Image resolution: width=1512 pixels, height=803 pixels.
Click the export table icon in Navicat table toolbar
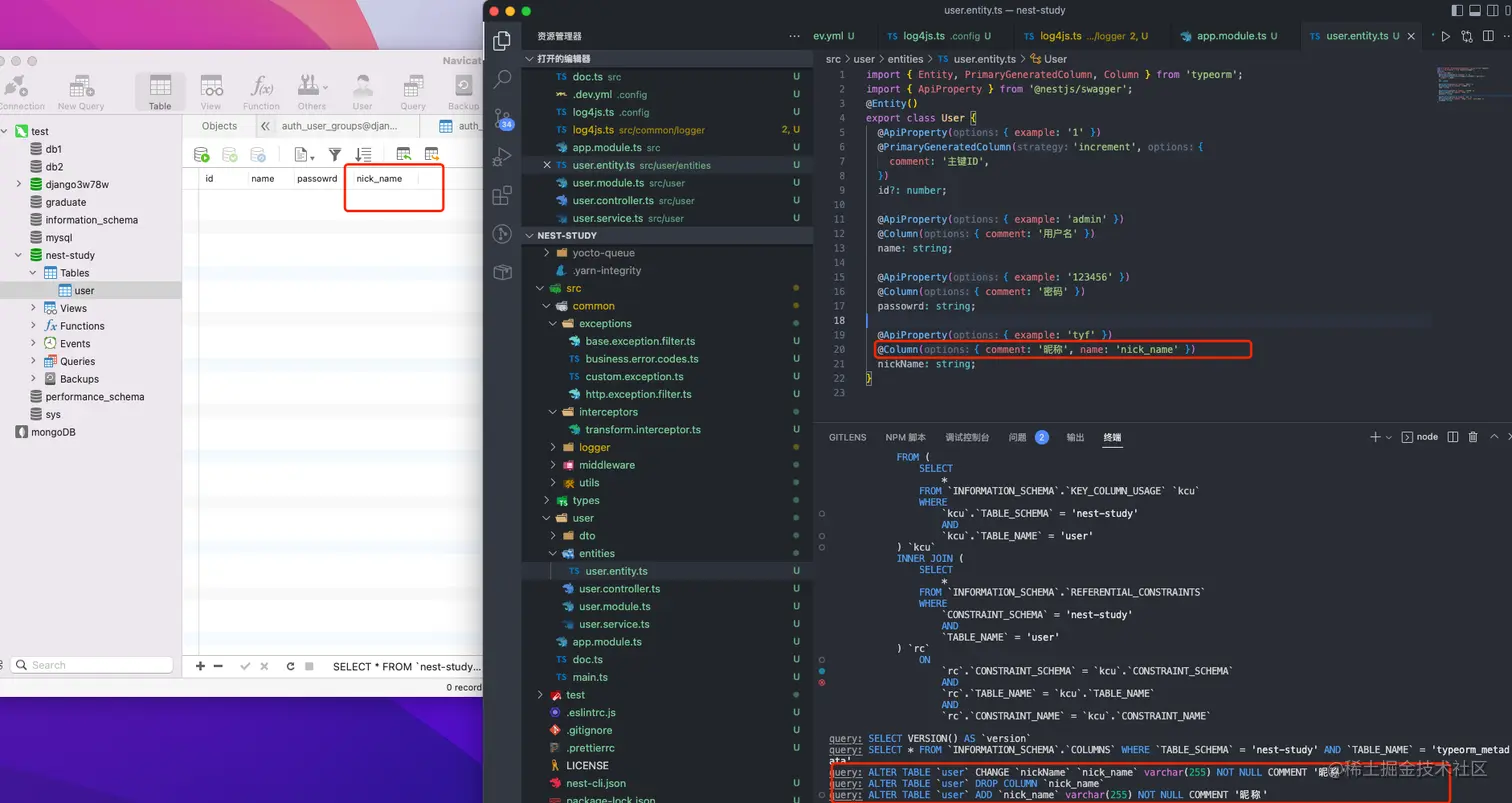(x=432, y=155)
